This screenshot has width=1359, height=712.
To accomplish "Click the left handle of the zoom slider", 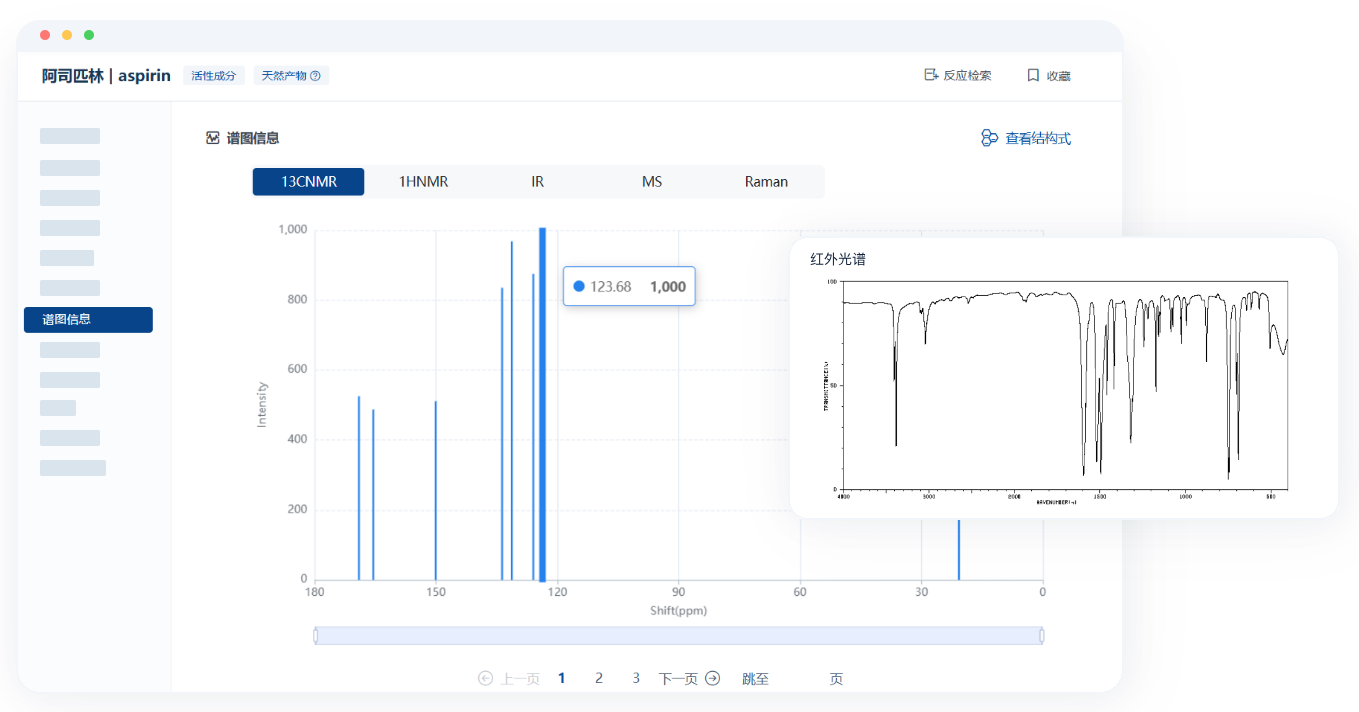I will [315, 635].
